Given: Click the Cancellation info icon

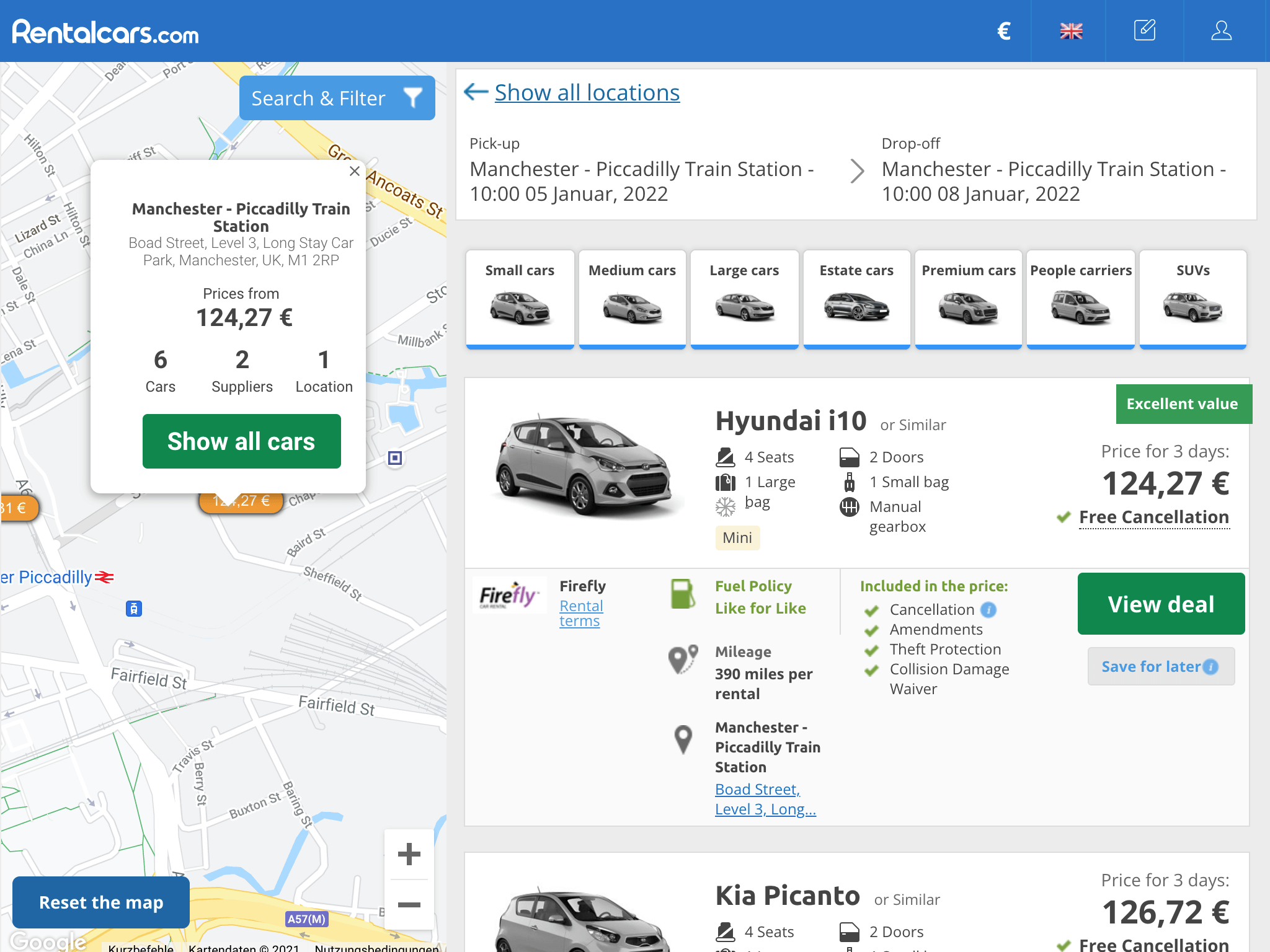Looking at the screenshot, I should click(x=988, y=610).
